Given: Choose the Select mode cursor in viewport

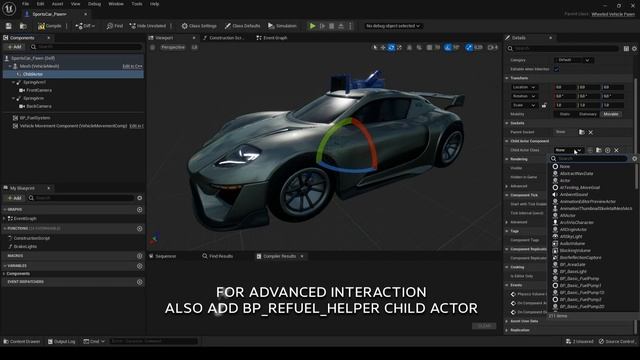Looking at the screenshot, I should [x=375, y=48].
